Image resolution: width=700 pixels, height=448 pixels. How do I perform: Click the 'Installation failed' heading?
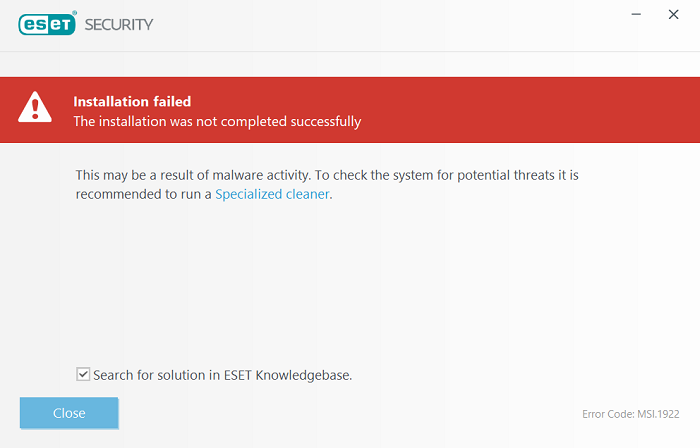(132, 101)
